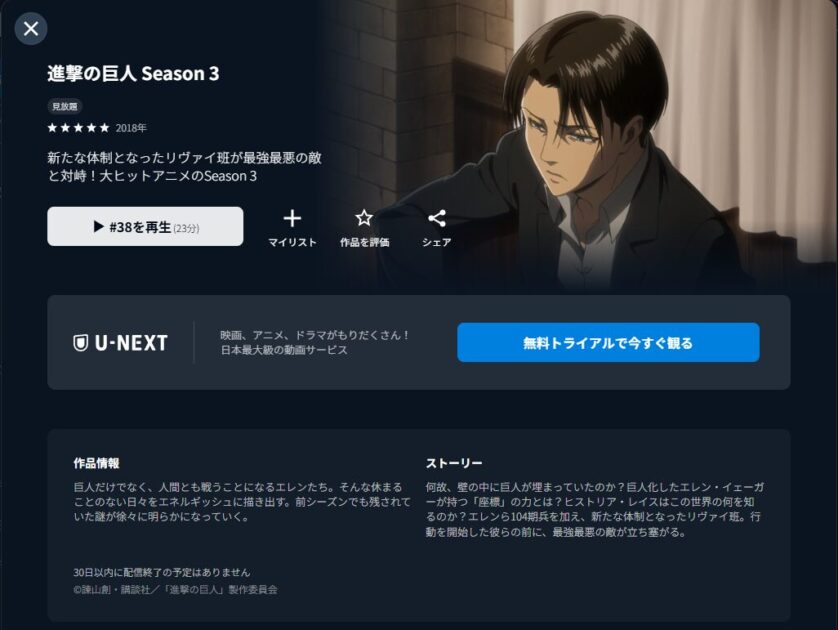838x630 pixels.
Task: Add to My List plus icon
Action: [x=292, y=218]
